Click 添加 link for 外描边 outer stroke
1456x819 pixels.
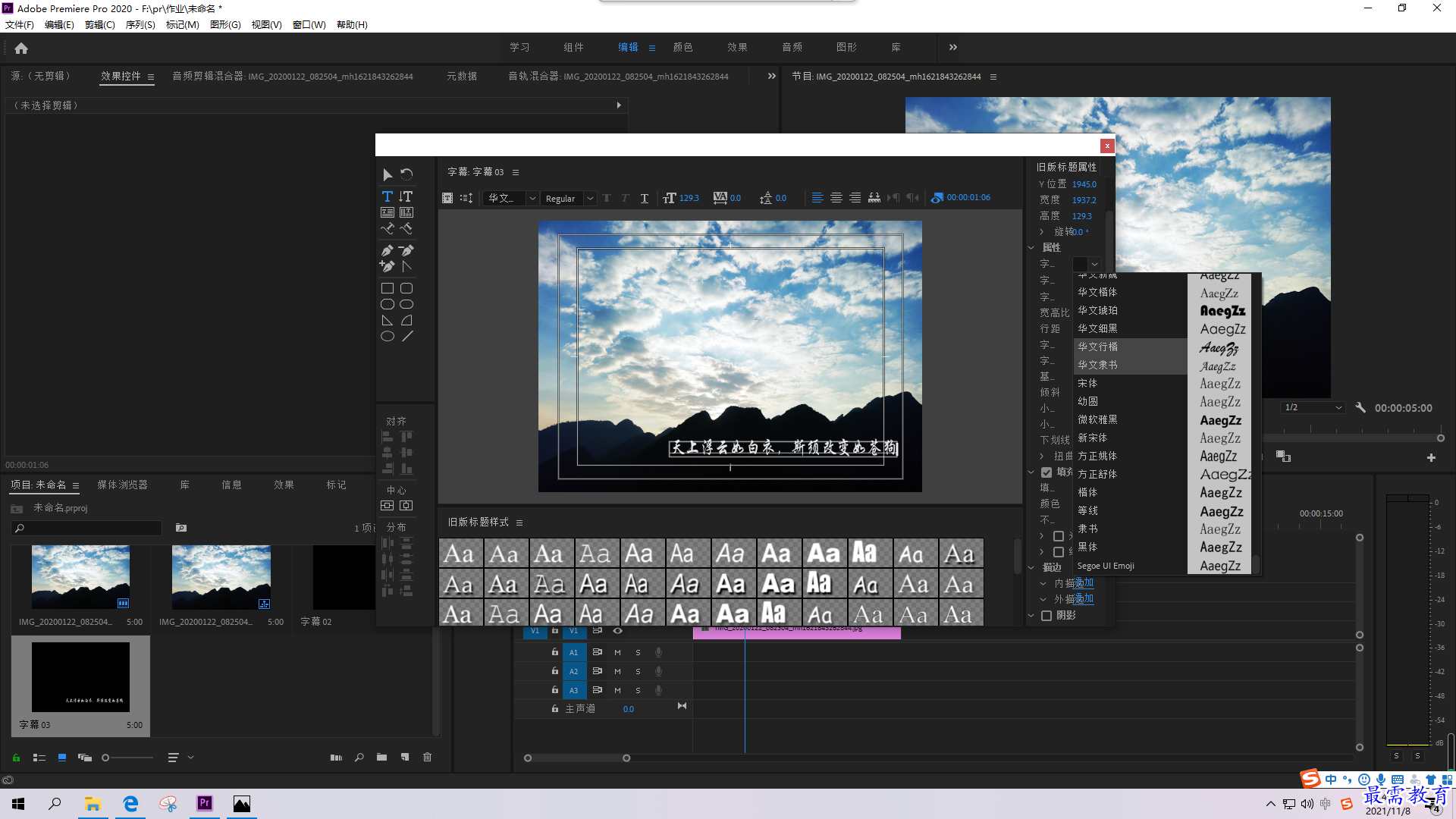pos(1084,599)
